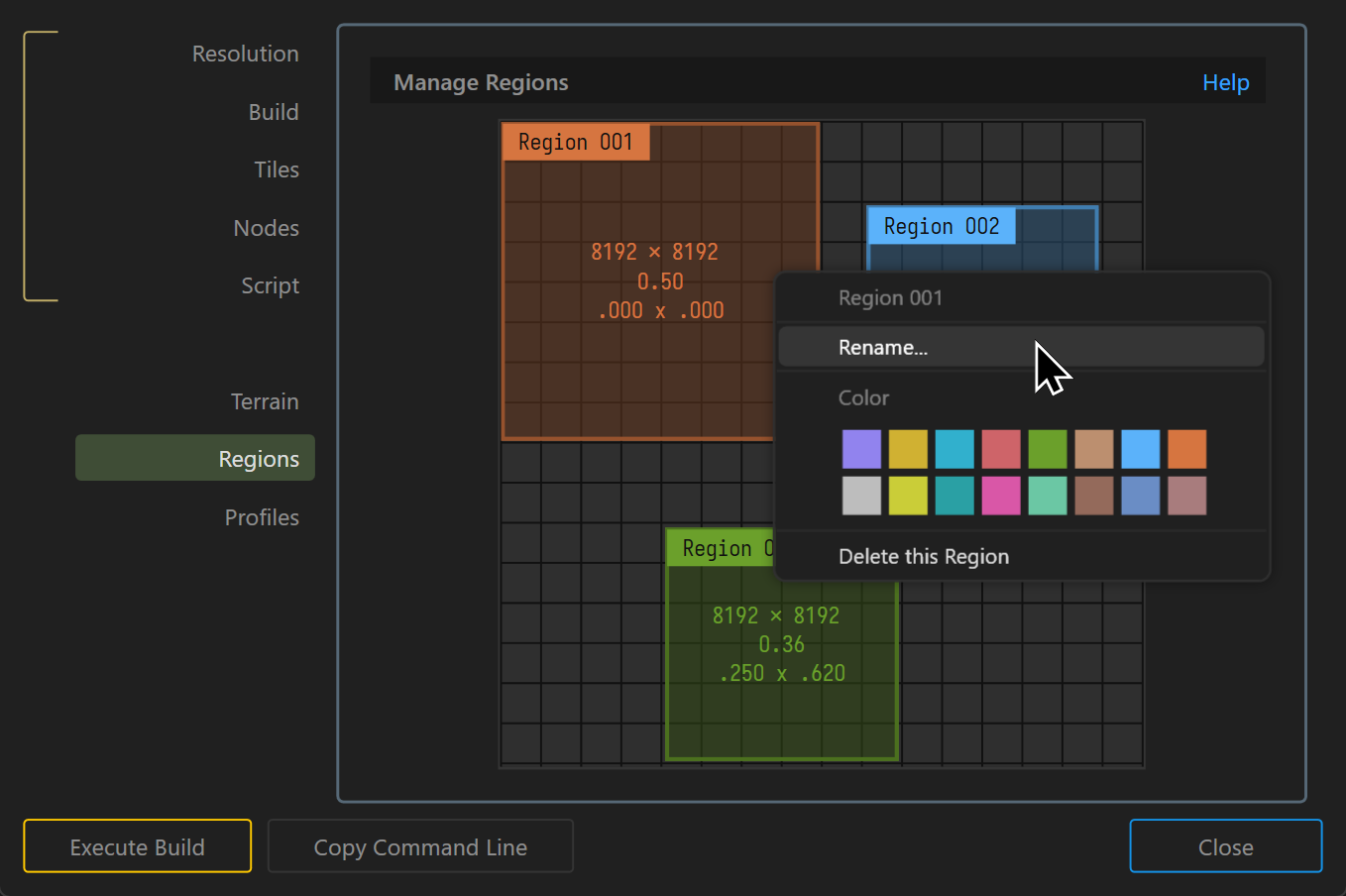The width and height of the screenshot is (1346, 896).
Task: Select the Region 002 label
Action: click(941, 226)
